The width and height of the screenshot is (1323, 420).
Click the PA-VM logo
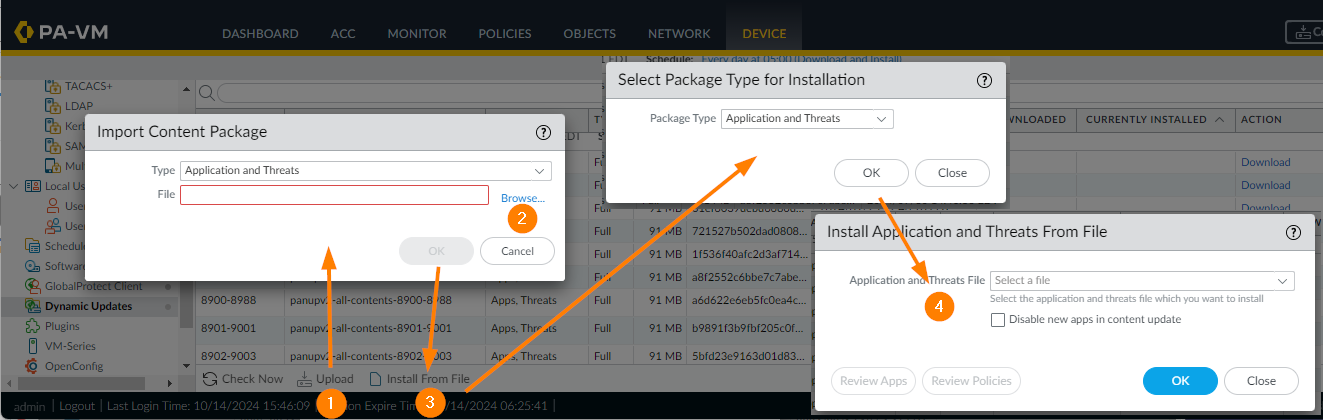point(62,32)
